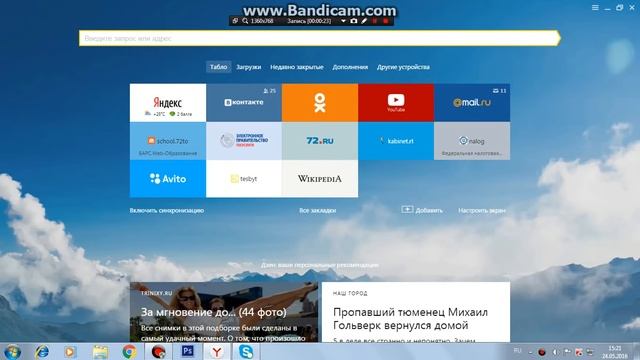The height and width of the screenshot is (360, 640).
Task: Open Все закладки link
Action: tap(318, 211)
